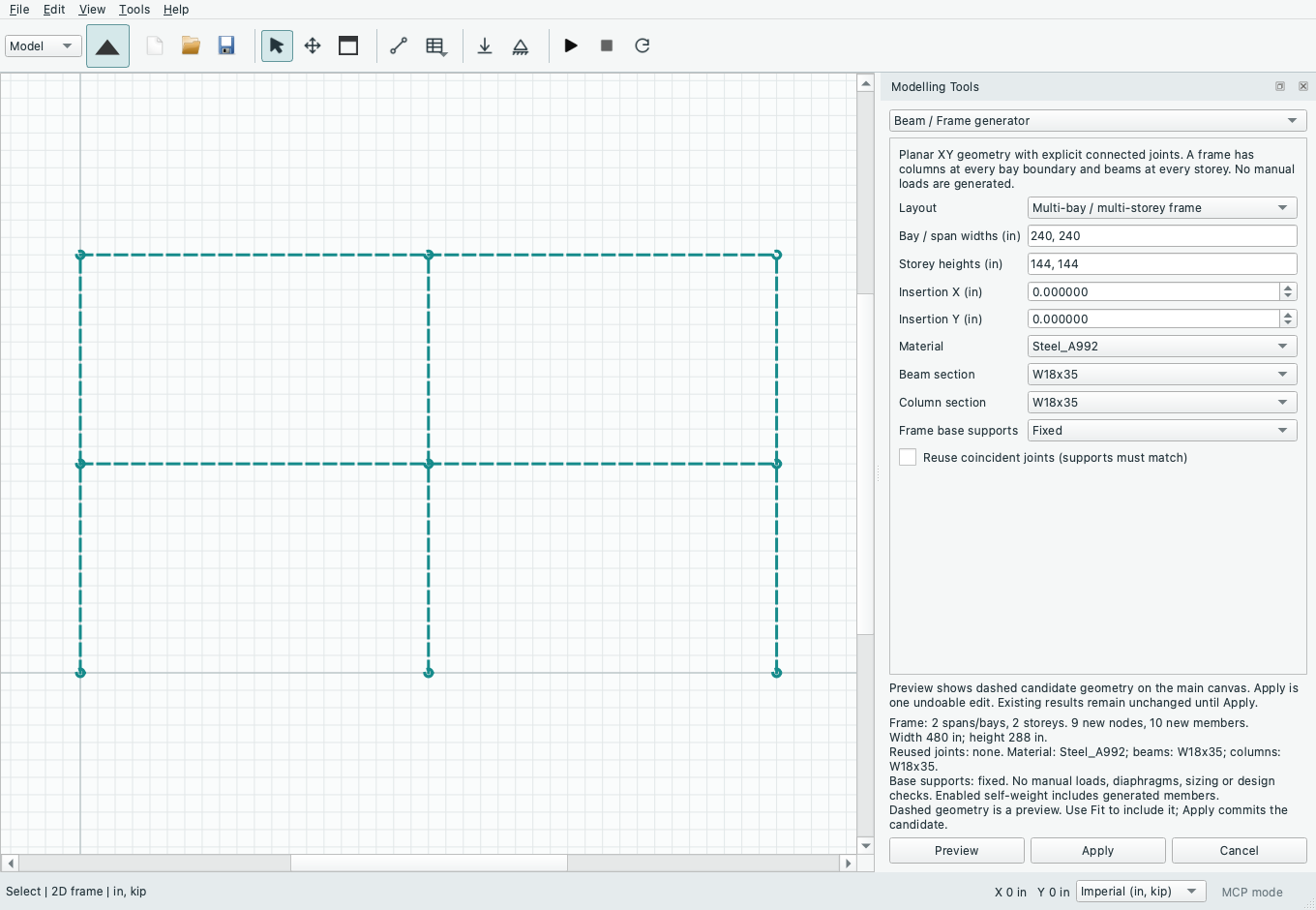1316x910 pixels.
Task: Open the table/grid tool with dropdown arrow
Action: 436,45
